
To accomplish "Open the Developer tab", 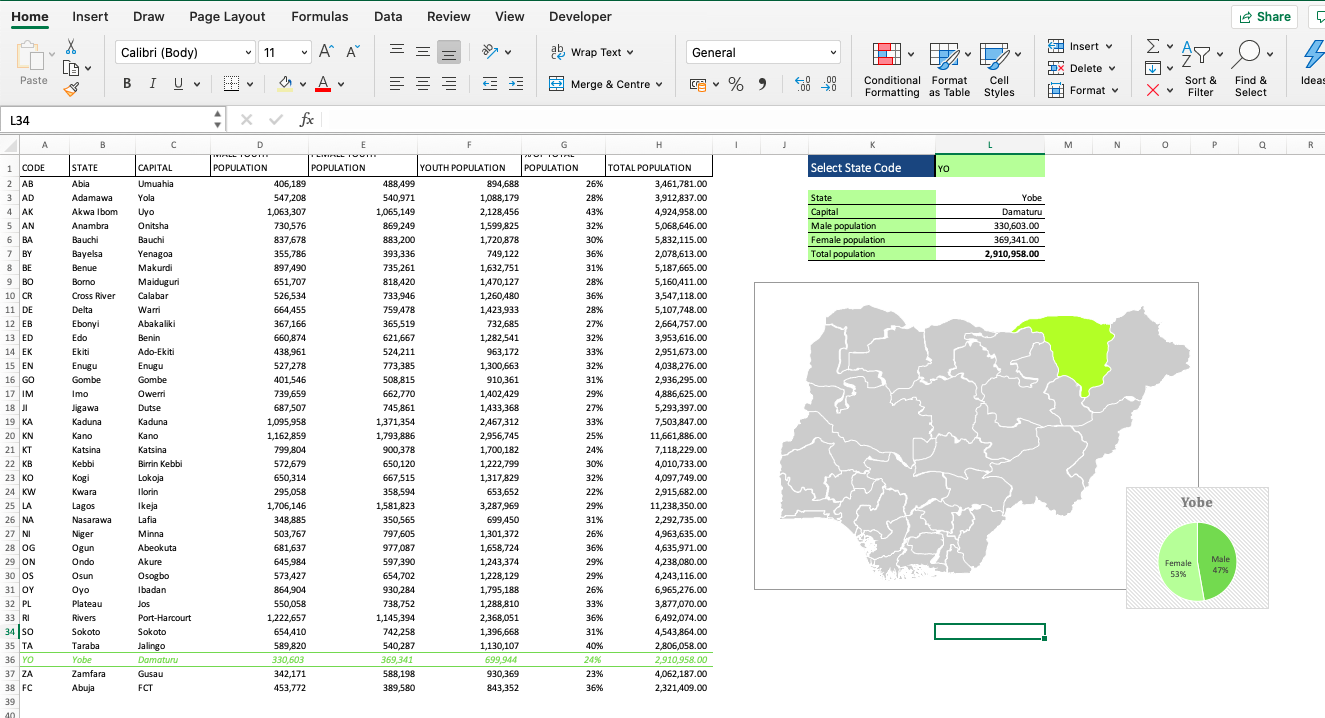I will point(580,16).
